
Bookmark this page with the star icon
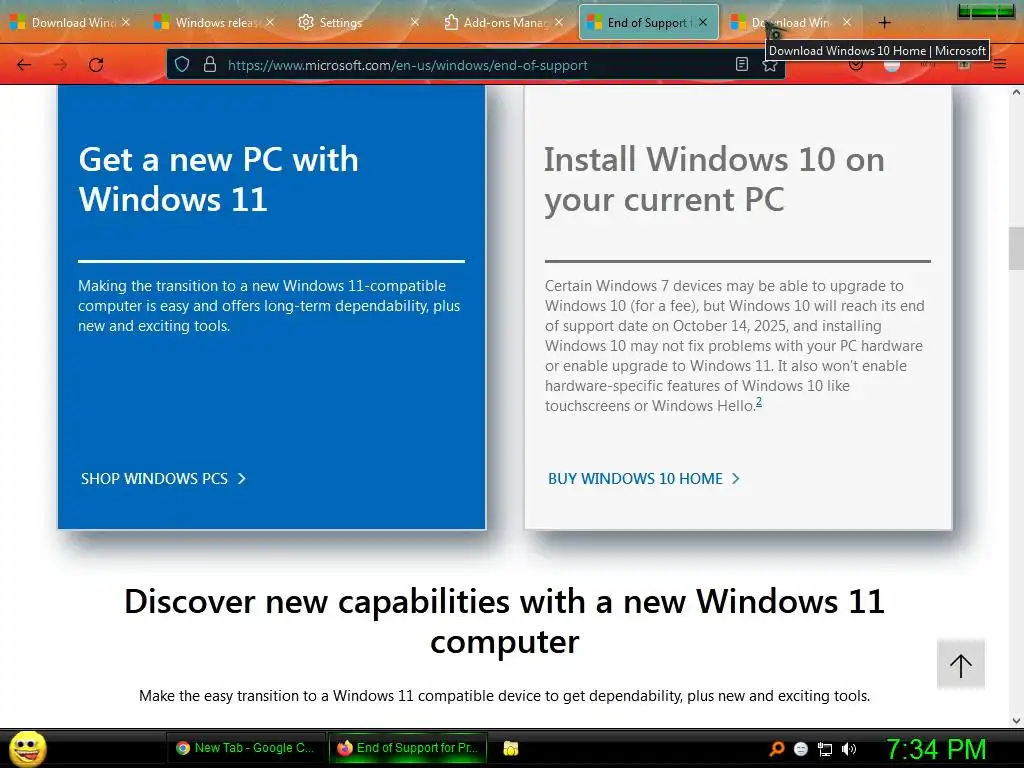tap(770, 65)
